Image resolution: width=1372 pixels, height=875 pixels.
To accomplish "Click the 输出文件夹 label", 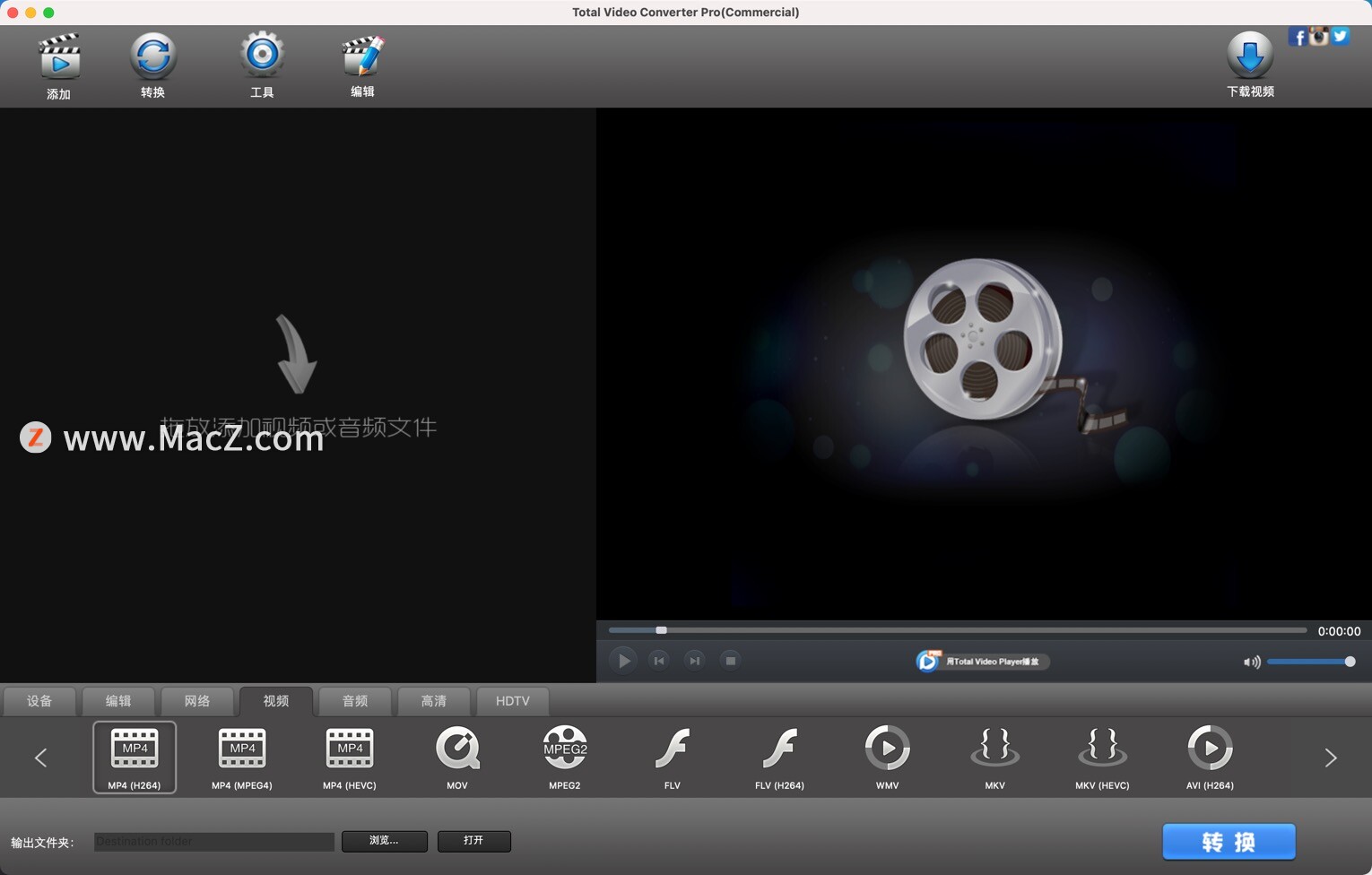I will point(42,843).
